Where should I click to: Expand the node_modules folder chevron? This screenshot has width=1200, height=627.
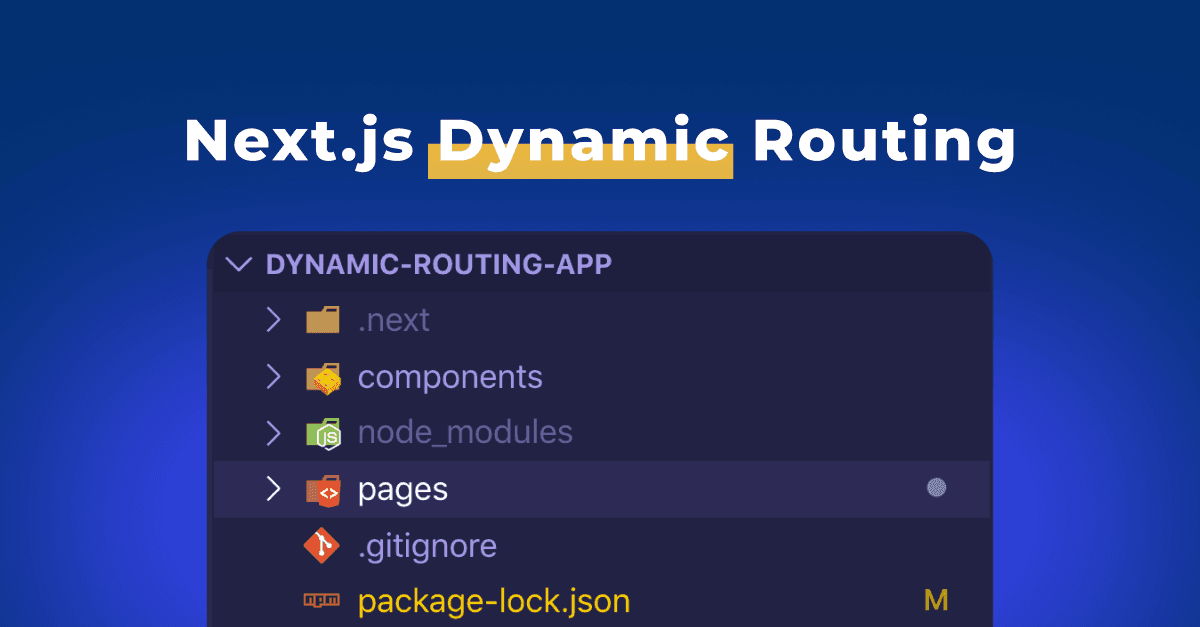point(272,433)
